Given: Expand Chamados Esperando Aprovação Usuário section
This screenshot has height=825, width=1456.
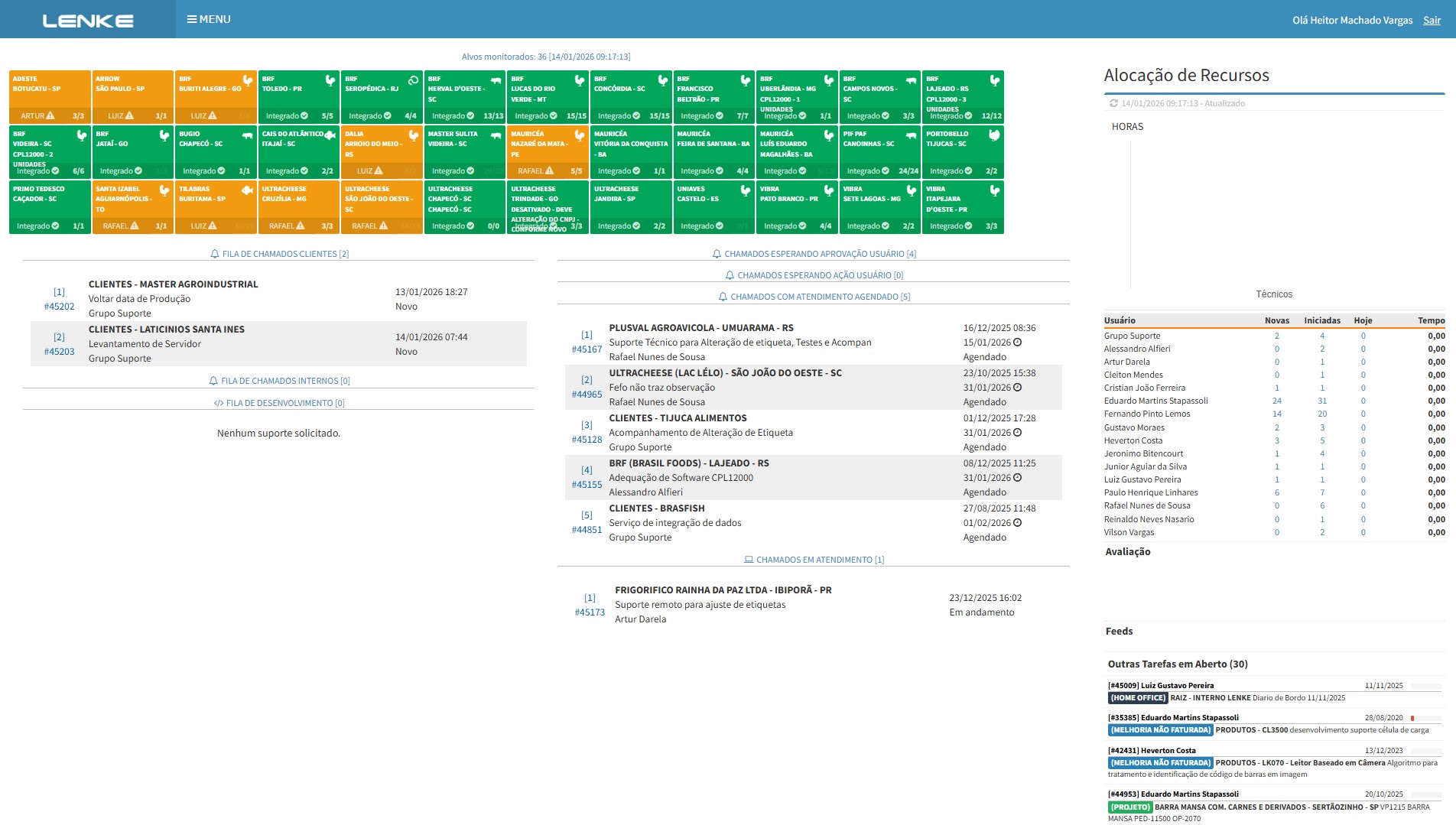Looking at the screenshot, I should tap(814, 254).
